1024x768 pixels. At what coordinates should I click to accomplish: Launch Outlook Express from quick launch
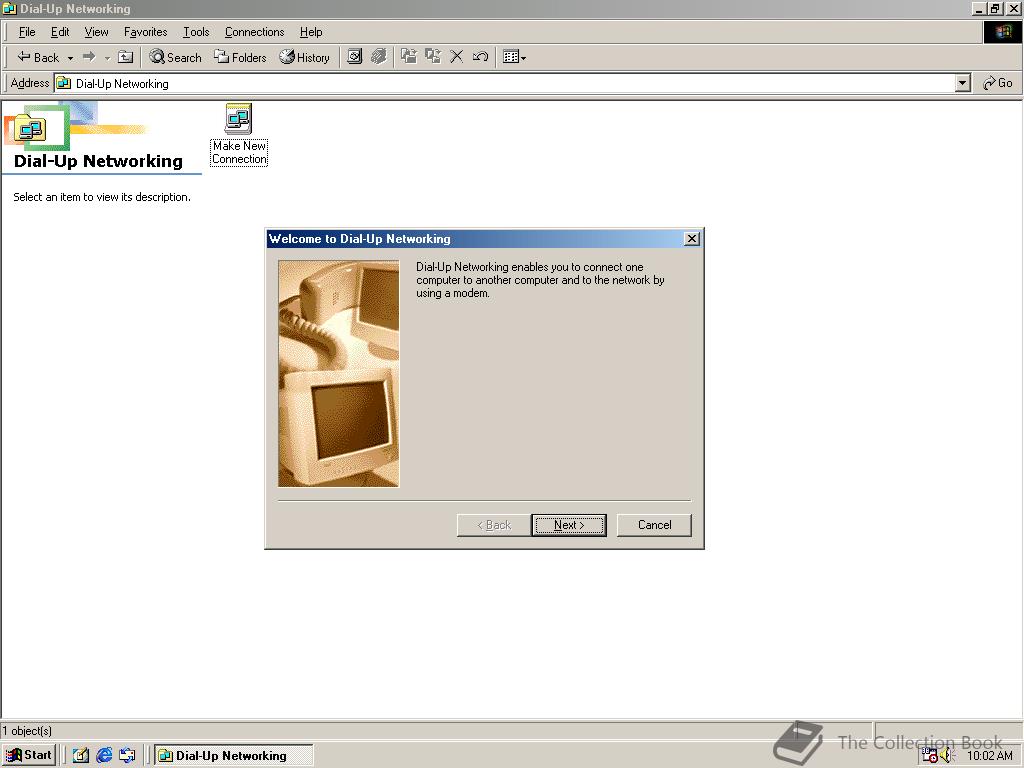point(127,756)
